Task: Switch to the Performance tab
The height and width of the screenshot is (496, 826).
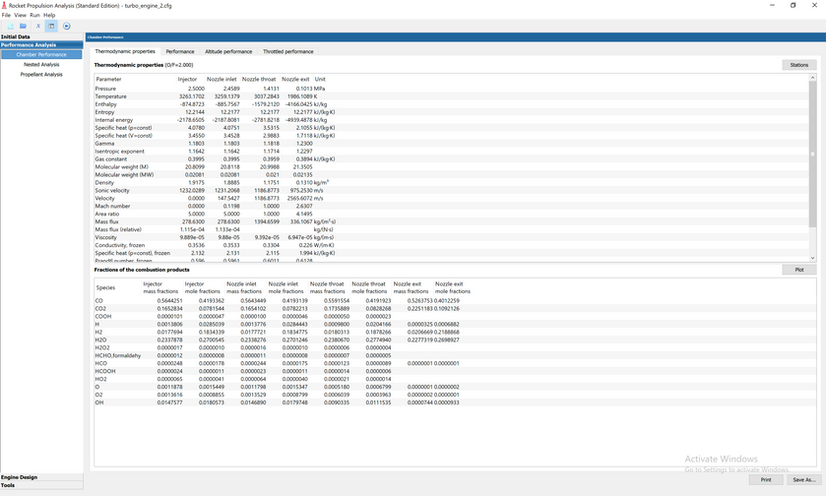Action: 180,52
